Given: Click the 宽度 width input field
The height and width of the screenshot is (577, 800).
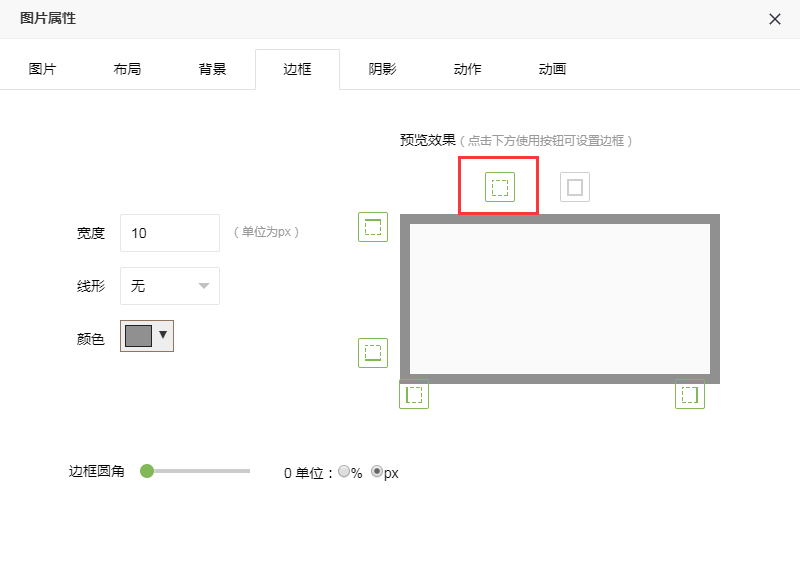Looking at the screenshot, I should click(170, 233).
